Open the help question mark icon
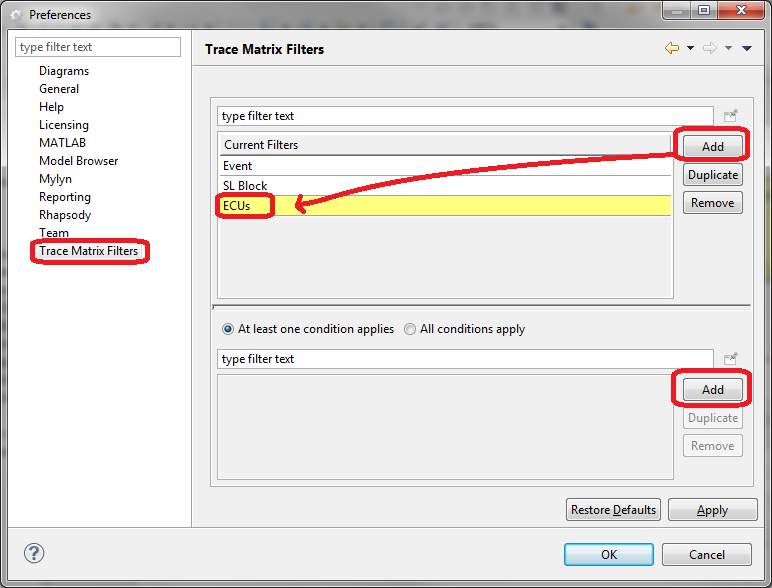772x588 pixels. (34, 553)
